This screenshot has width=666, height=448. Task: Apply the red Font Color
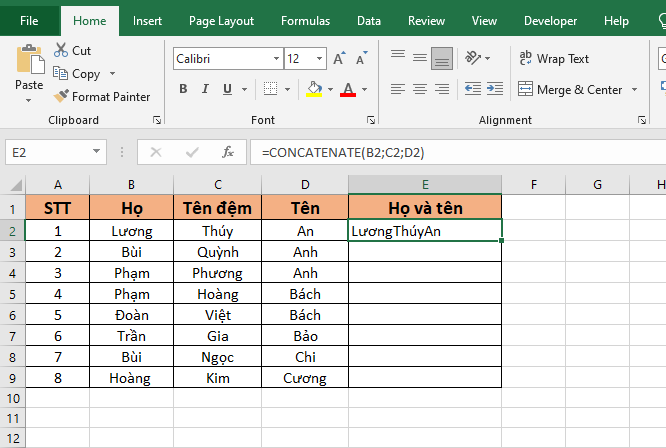pyautogui.click(x=348, y=89)
